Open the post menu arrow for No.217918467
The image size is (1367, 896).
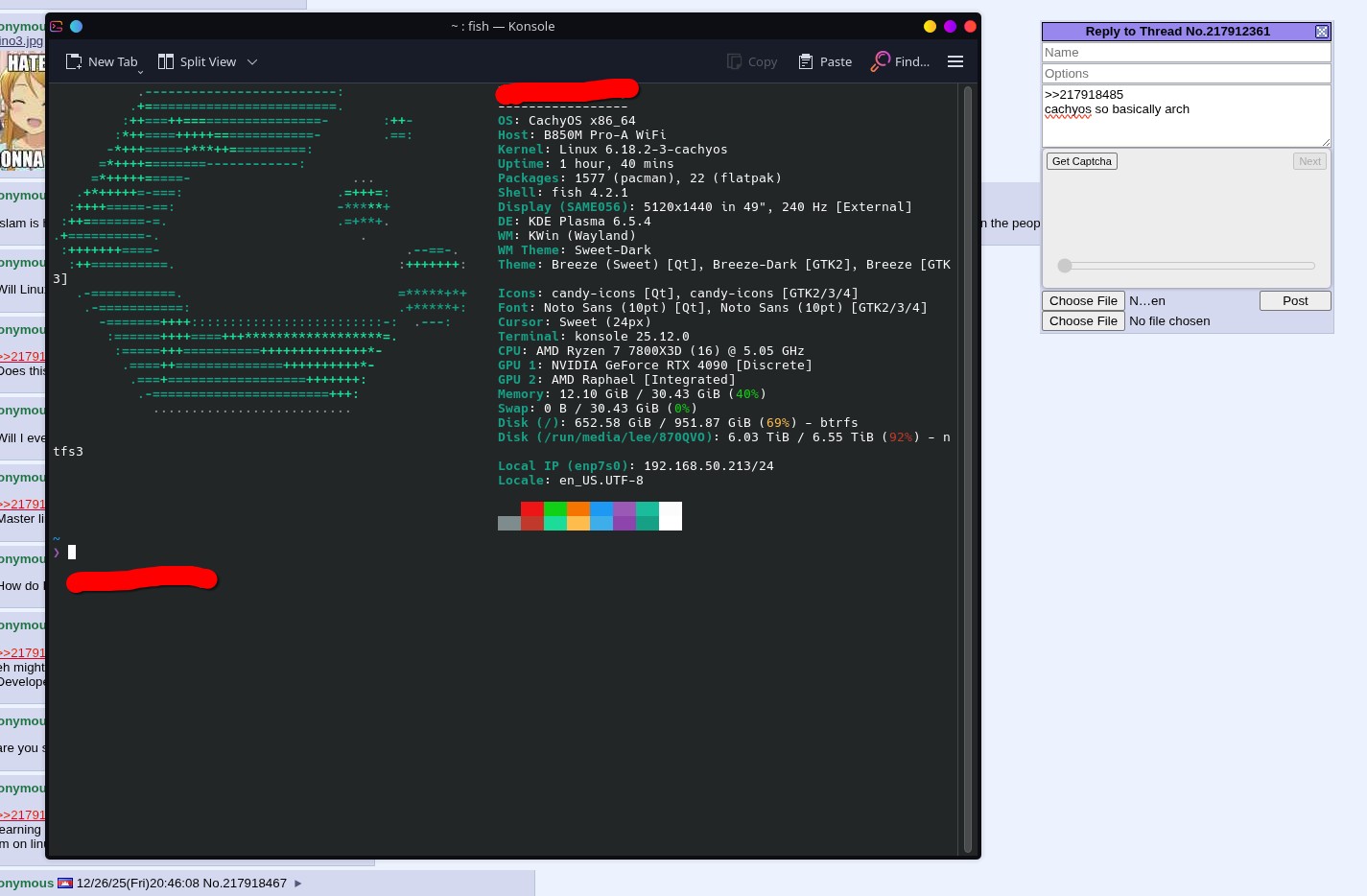point(298,884)
